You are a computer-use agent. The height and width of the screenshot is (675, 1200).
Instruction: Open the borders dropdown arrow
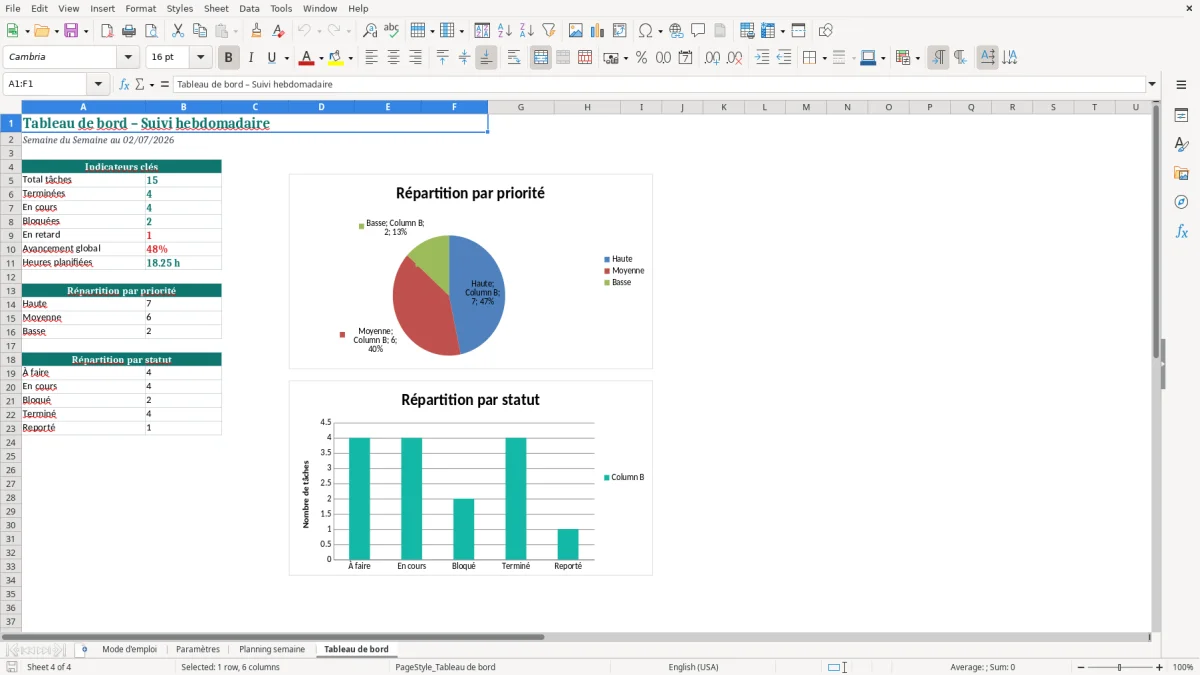pyautogui.click(x=823, y=59)
